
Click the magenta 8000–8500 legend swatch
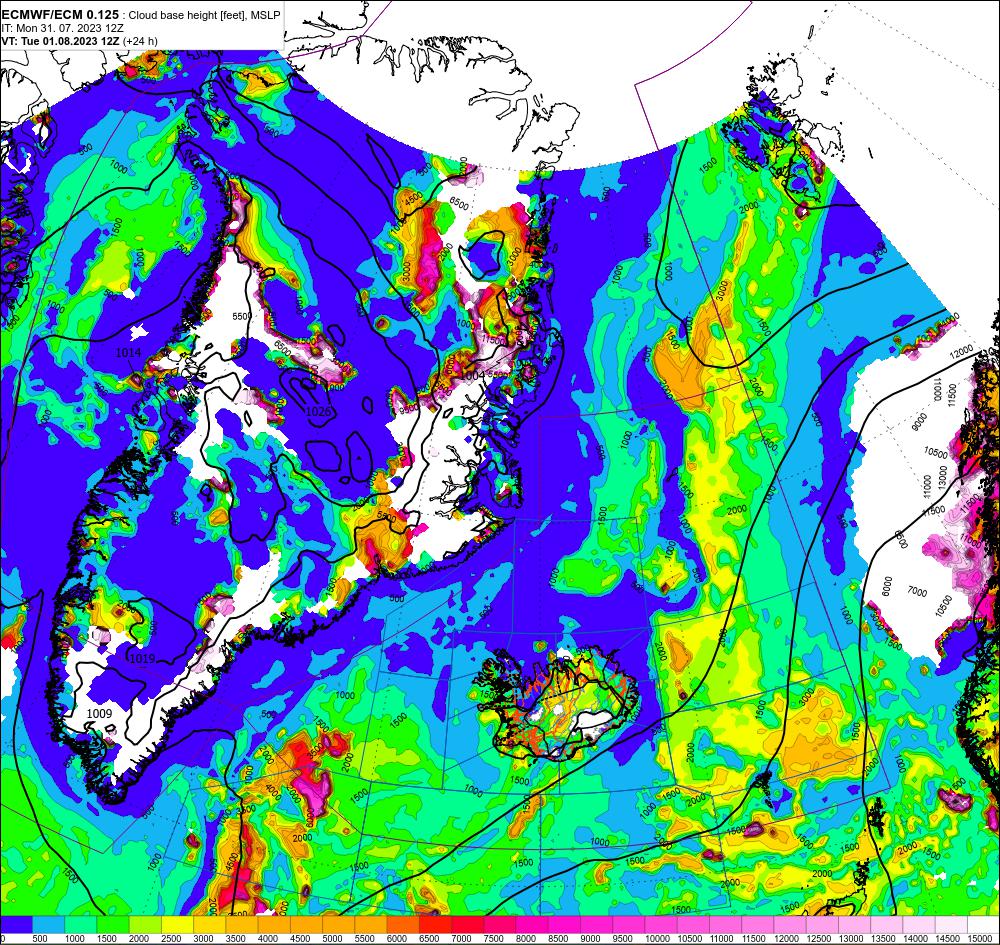532,925
